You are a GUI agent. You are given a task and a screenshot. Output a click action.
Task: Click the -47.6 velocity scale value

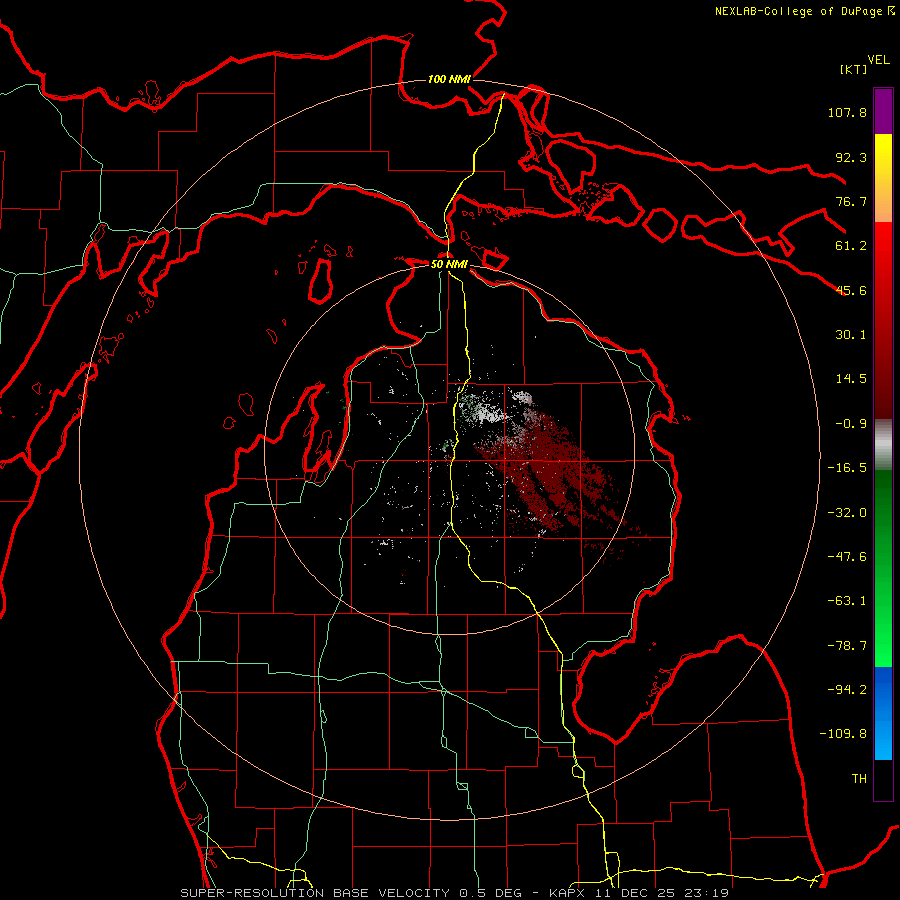(x=847, y=557)
